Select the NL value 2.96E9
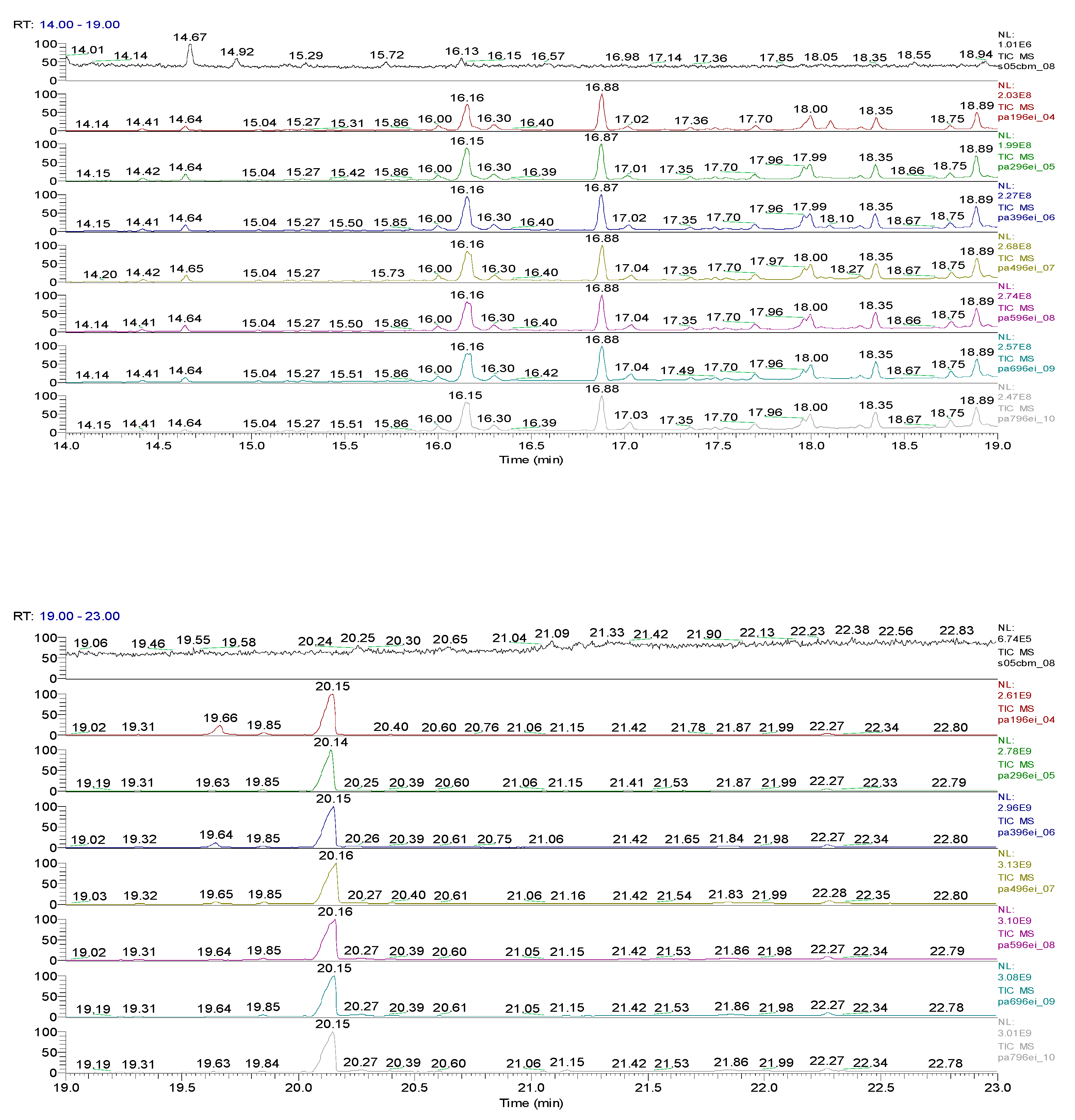 [1014, 808]
